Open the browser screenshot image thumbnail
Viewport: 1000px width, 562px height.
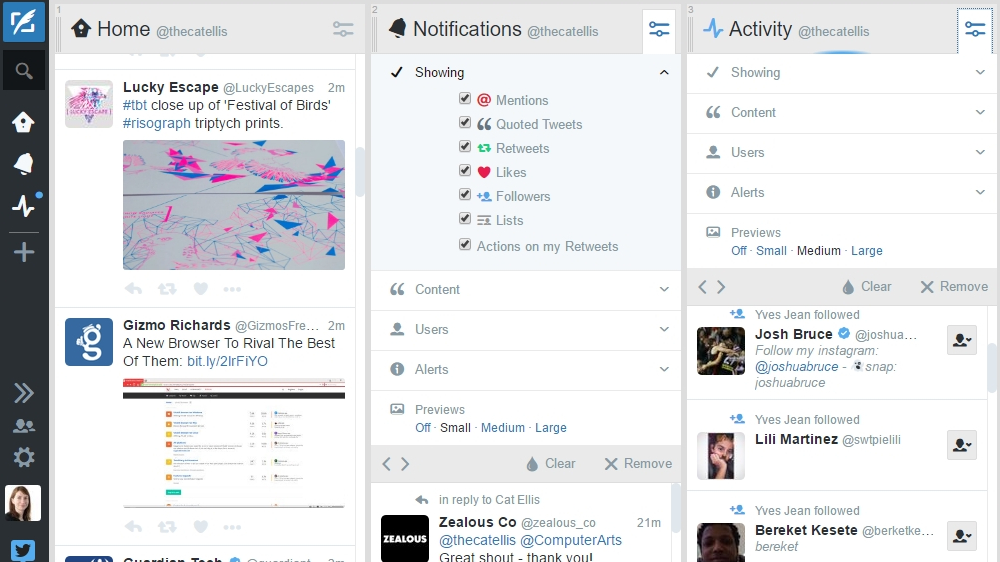(x=234, y=443)
